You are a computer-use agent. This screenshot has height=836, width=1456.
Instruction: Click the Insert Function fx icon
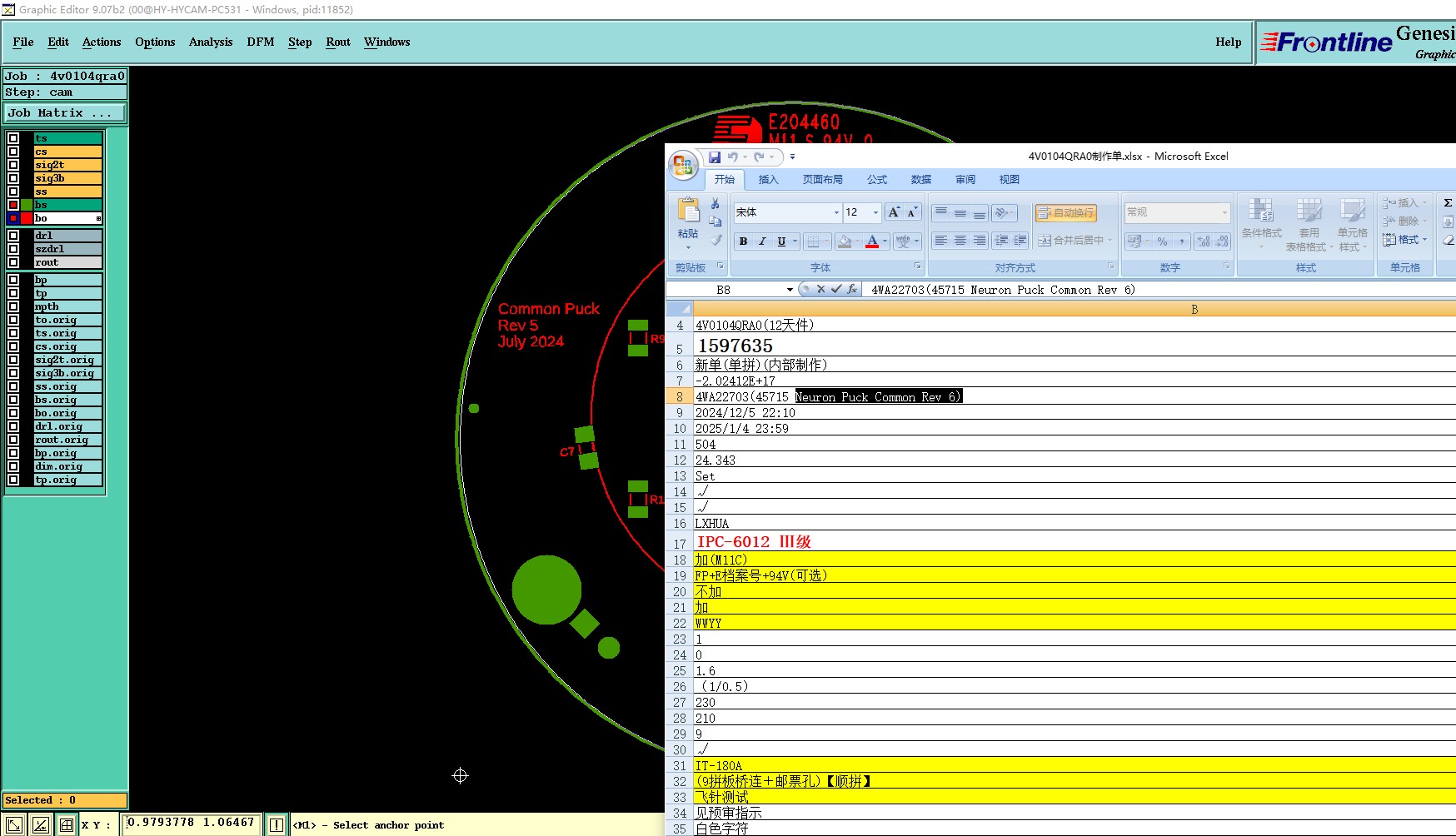point(852,289)
